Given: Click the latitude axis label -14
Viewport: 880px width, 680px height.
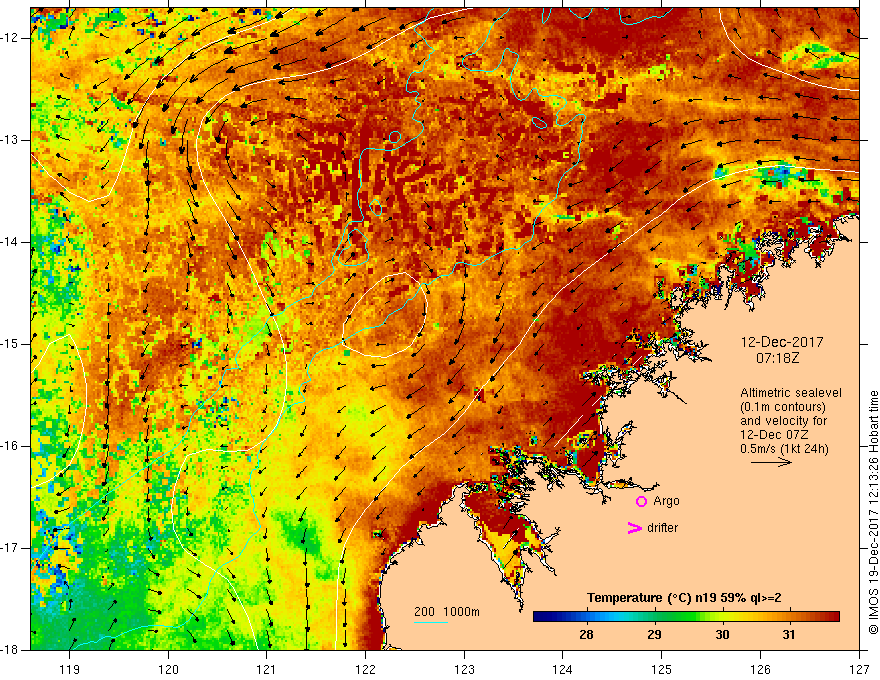Looking at the screenshot, I should pos(10,242).
